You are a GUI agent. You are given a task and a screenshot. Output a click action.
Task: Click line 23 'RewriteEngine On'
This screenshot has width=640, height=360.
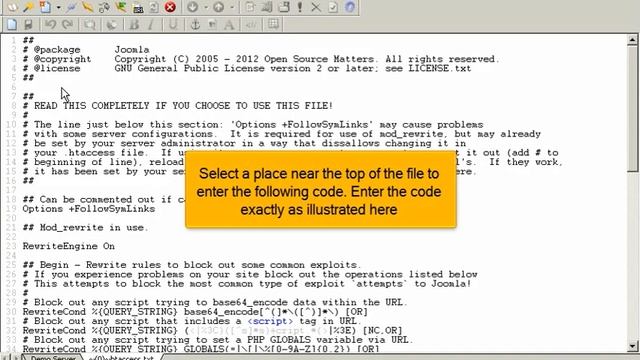click(x=69, y=246)
